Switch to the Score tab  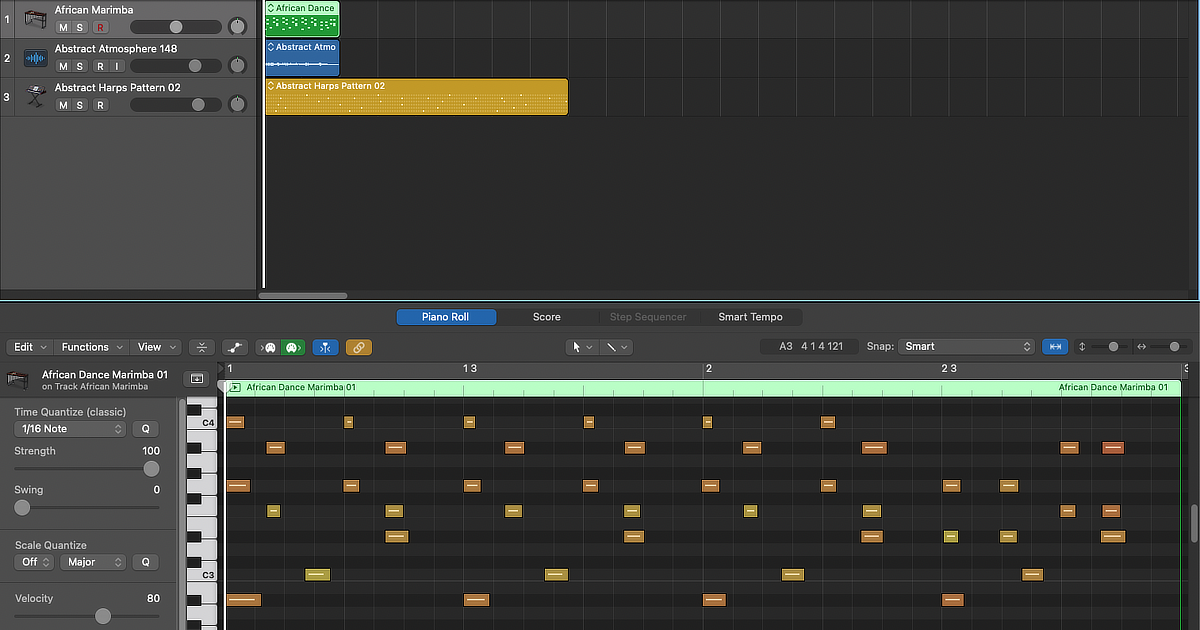[546, 317]
